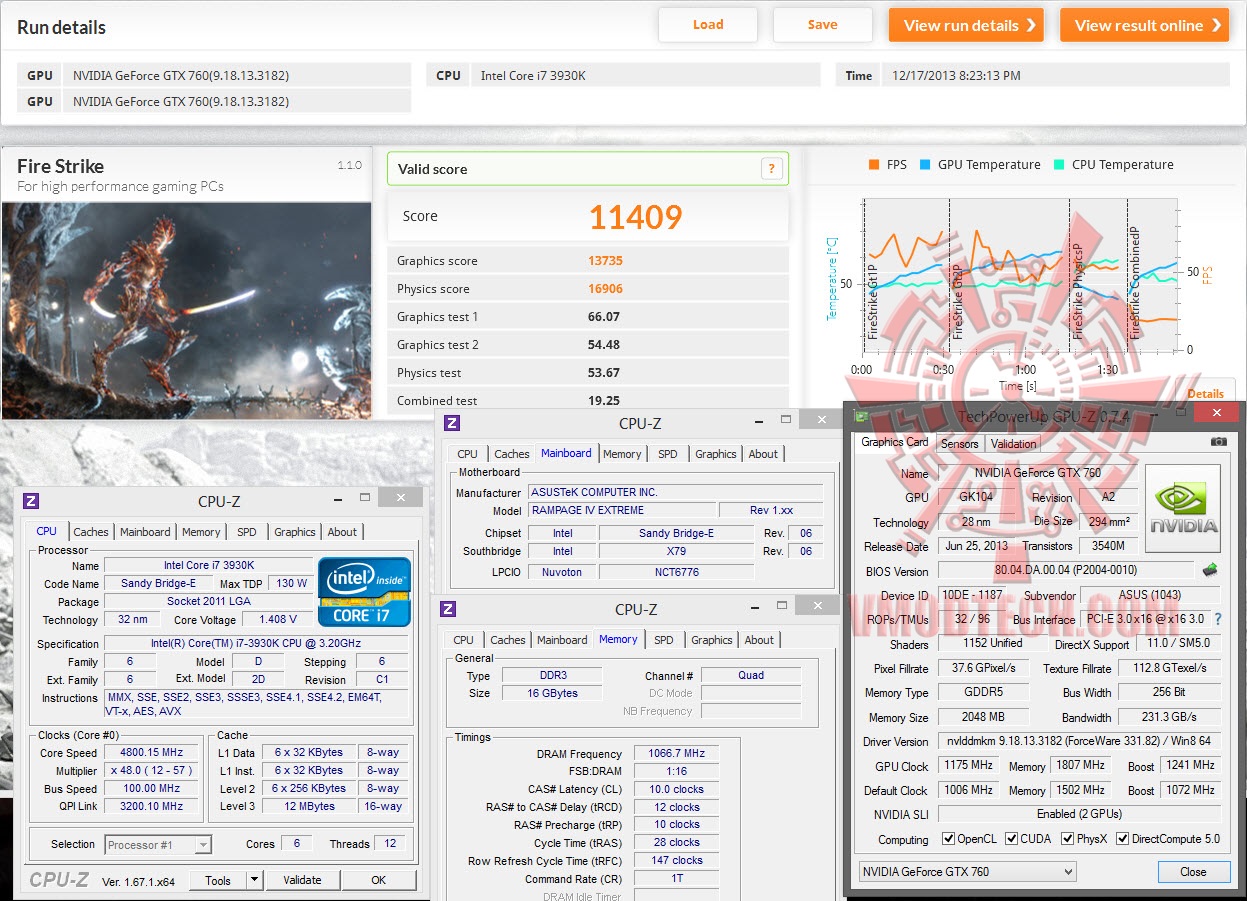Open the GPU selector dropdown in GPU-Z
Screen dimensions: 1247x901
(x=968, y=872)
